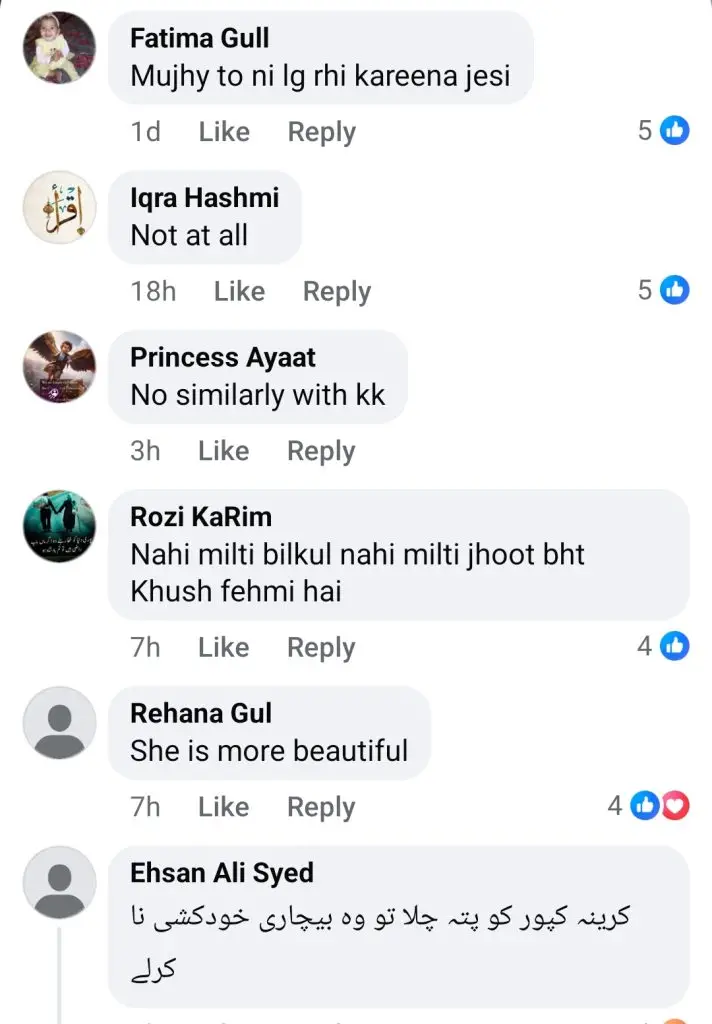Open Fatima Gull's profile picture

coord(59,47)
